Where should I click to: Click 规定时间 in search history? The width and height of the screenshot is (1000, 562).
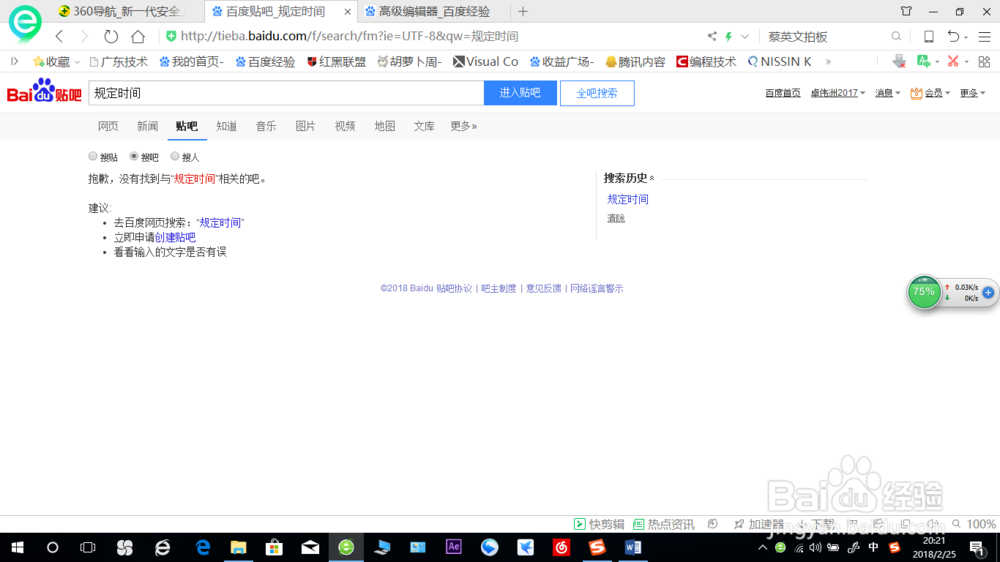coord(628,199)
